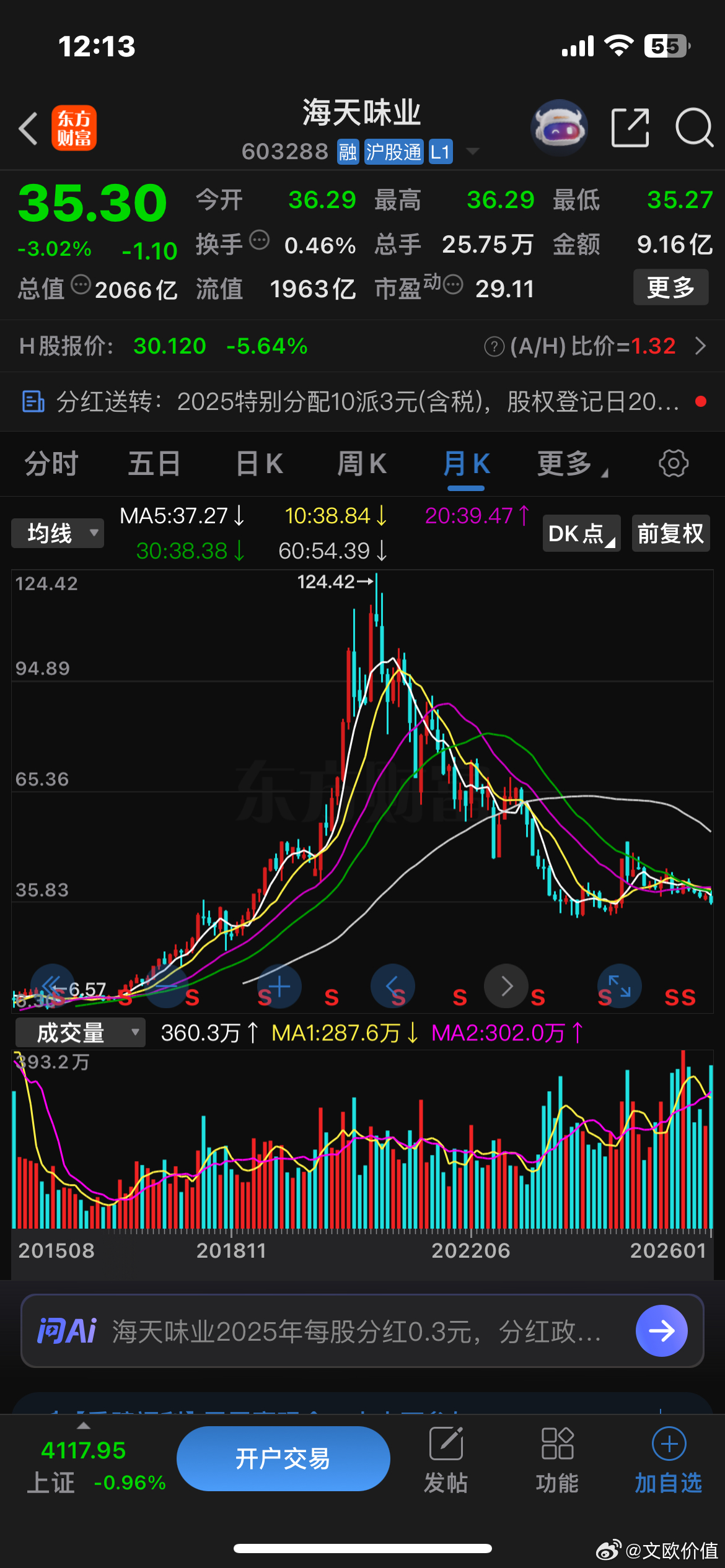Tap the info icon beside 总值
The image size is (725, 1568).
click(81, 285)
